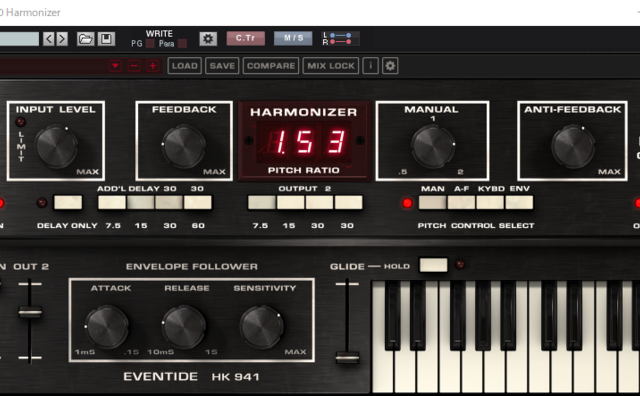Toggle the PG write checkbox
Viewport: 640px width, 396px height.
pyautogui.click(x=150, y=44)
